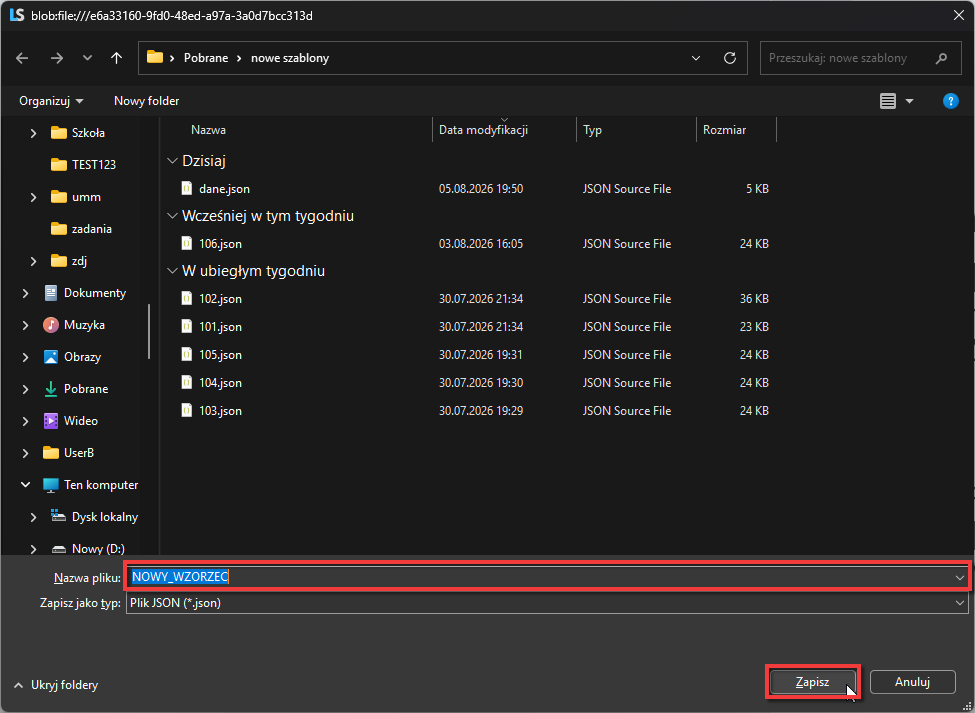This screenshot has width=975, height=713.
Task: Sort by Data modyfikacji column header
Action: point(483,130)
